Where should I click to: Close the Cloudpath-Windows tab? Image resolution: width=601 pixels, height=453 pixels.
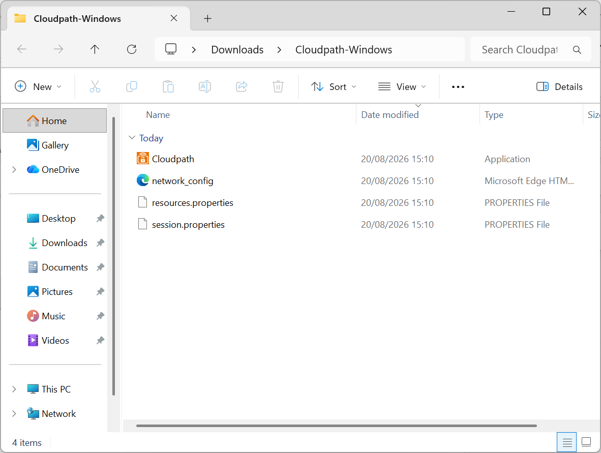click(x=174, y=18)
